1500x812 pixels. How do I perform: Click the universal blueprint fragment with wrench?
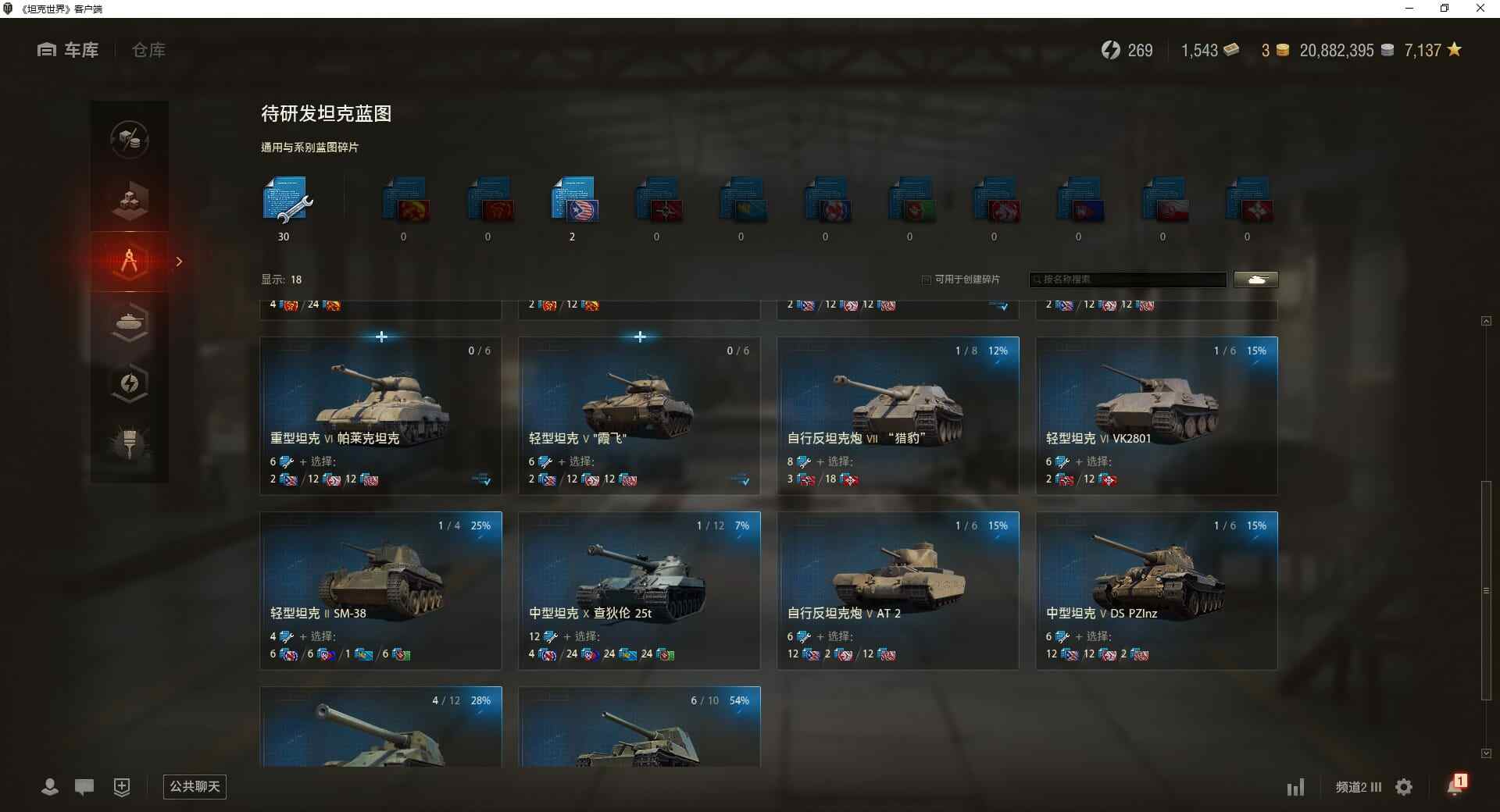[x=287, y=201]
